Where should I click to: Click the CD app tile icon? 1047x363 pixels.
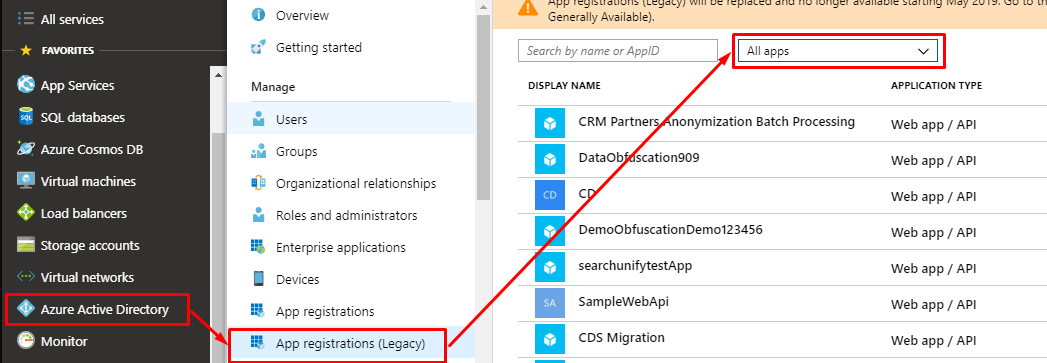(550, 195)
